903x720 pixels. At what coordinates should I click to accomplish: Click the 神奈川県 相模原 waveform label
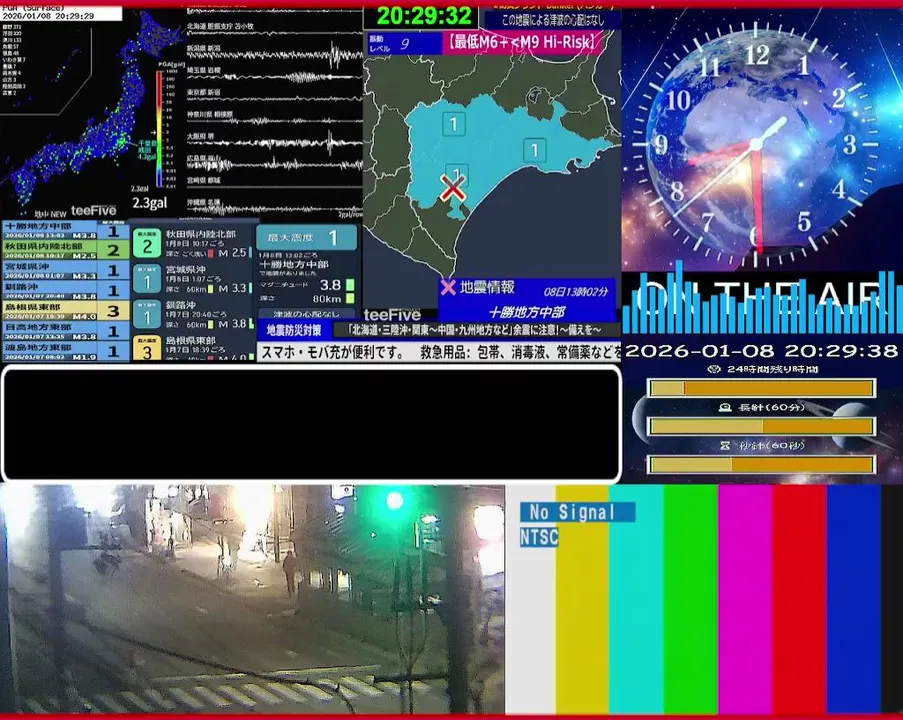[210, 115]
